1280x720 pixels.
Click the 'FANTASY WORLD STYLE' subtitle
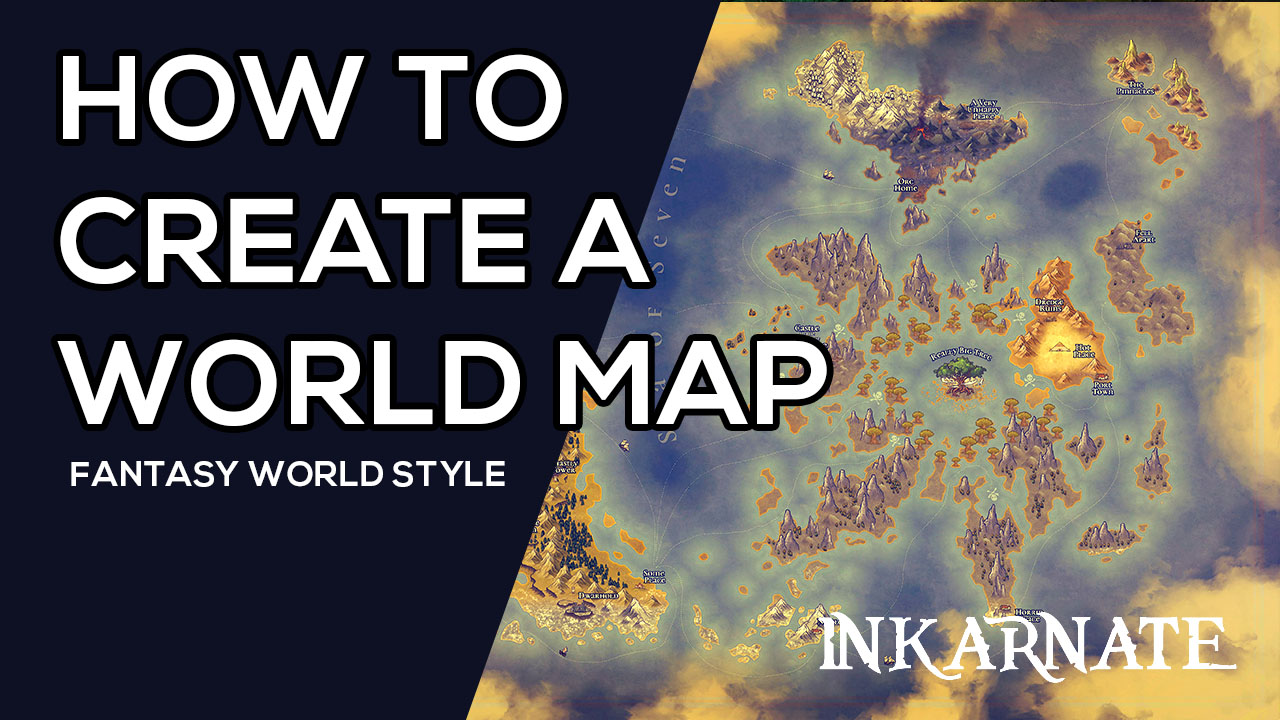[x=287, y=473]
